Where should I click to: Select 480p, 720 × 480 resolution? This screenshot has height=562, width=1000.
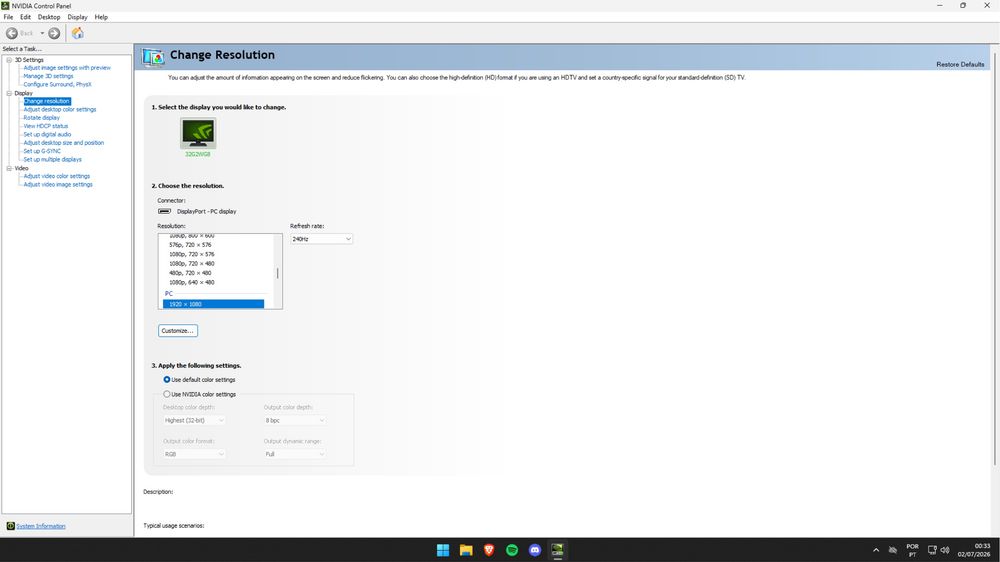point(190,273)
